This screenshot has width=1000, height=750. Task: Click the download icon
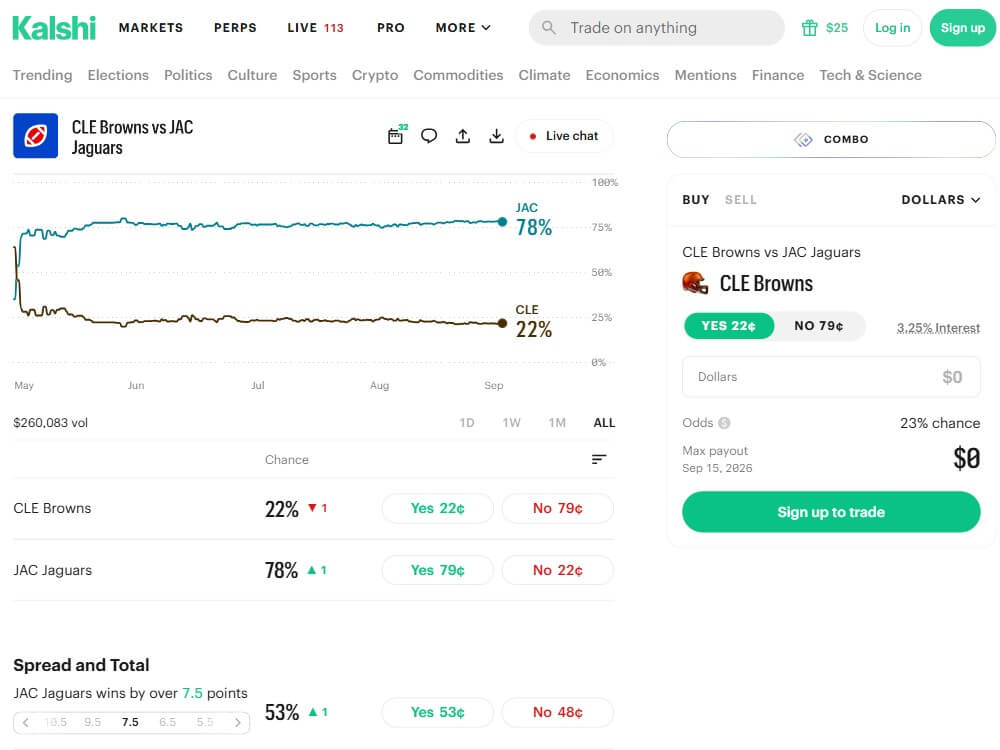click(x=496, y=136)
